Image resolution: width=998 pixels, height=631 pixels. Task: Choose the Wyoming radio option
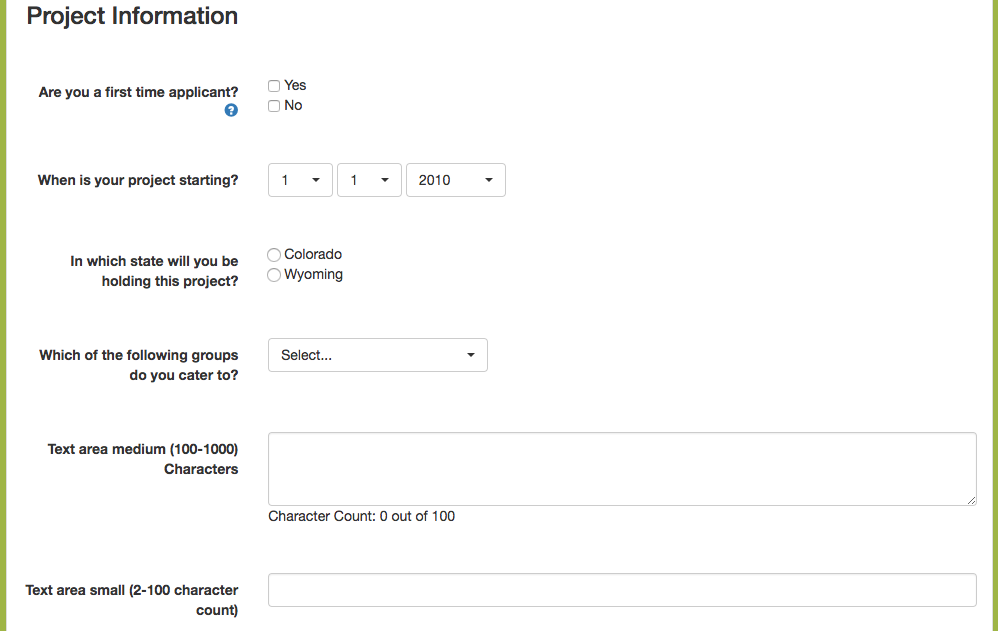tap(274, 275)
